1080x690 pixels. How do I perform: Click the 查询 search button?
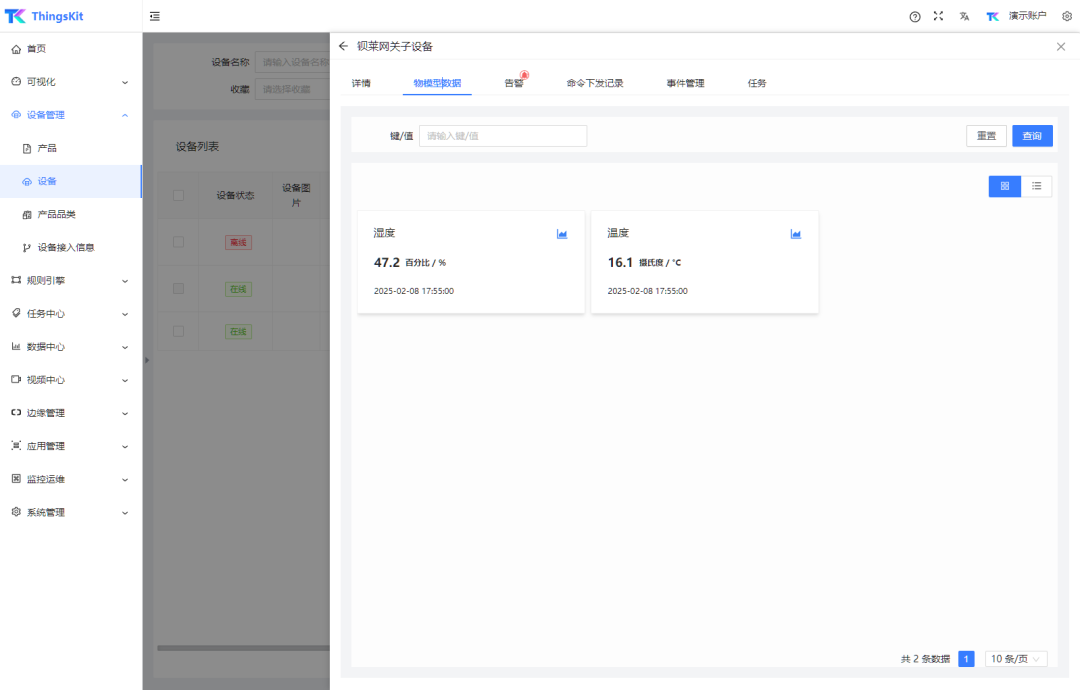1032,136
